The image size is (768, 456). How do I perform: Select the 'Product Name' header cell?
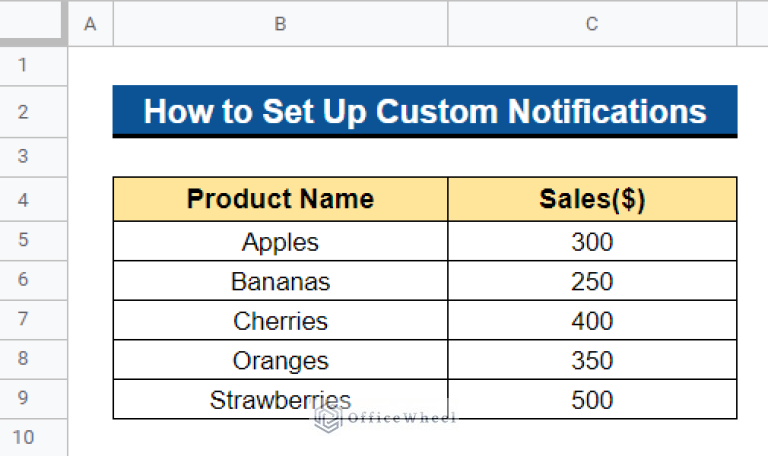click(x=280, y=199)
